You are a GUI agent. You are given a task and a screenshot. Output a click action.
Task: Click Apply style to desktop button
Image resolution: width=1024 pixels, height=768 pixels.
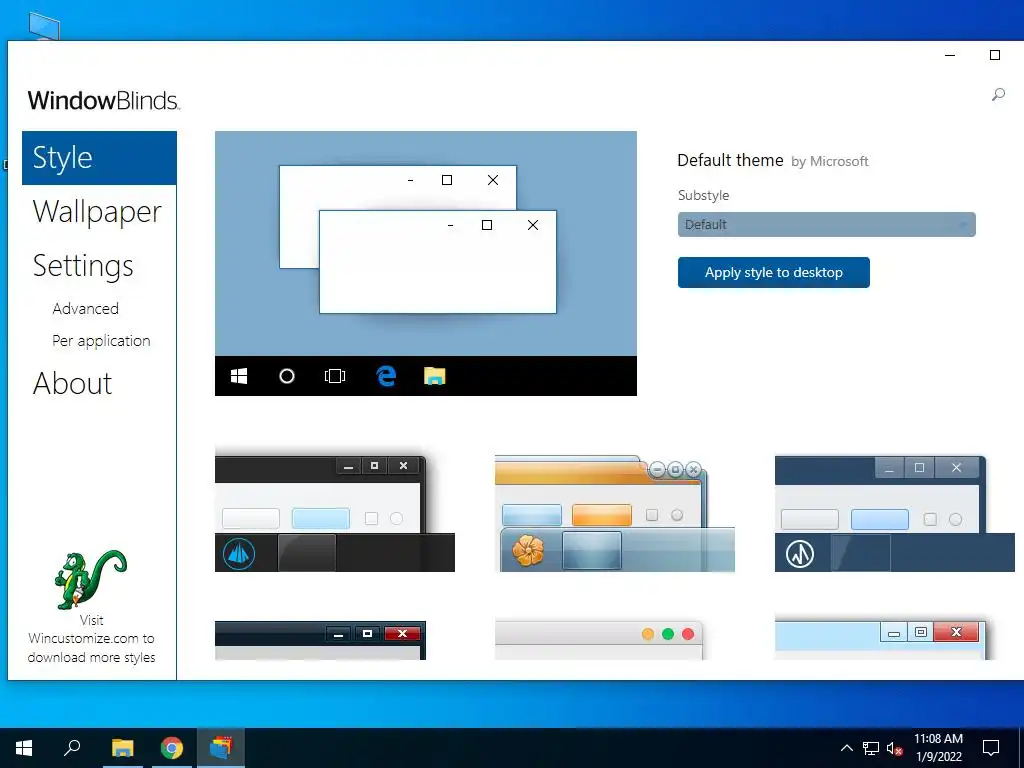773,272
